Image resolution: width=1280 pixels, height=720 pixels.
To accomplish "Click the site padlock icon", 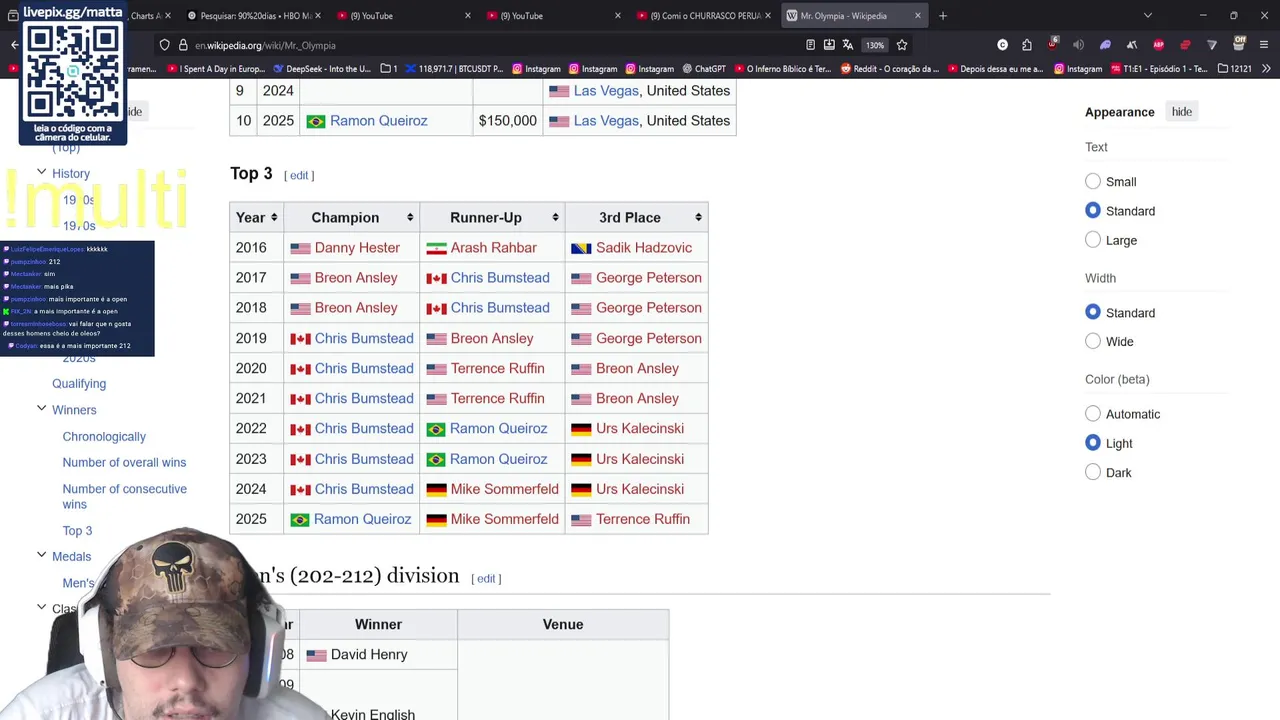I will tap(183, 45).
